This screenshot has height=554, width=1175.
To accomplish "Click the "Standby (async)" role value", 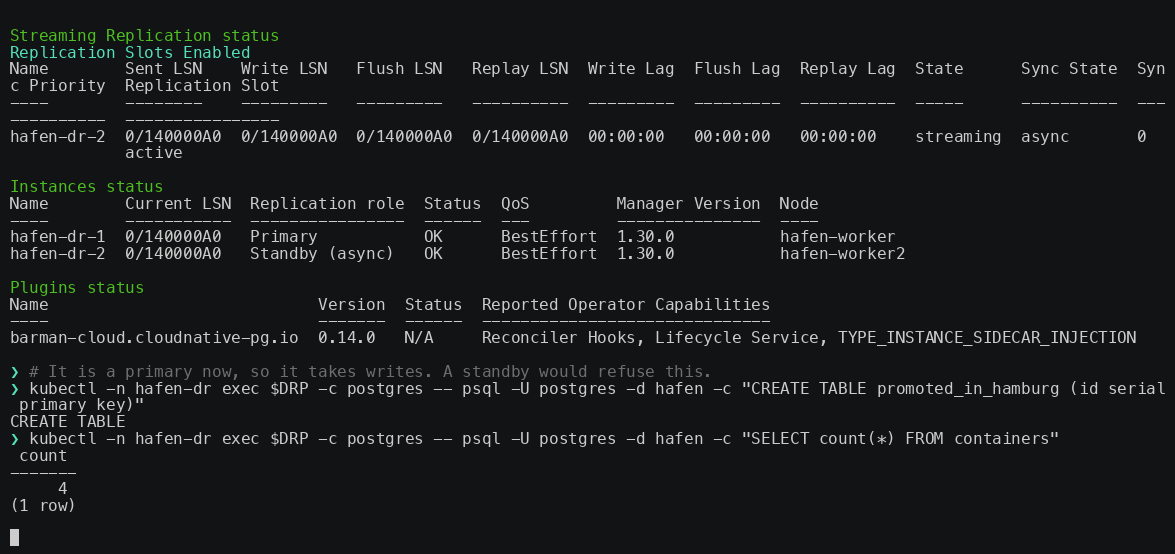I will pyautogui.click(x=321, y=253).
